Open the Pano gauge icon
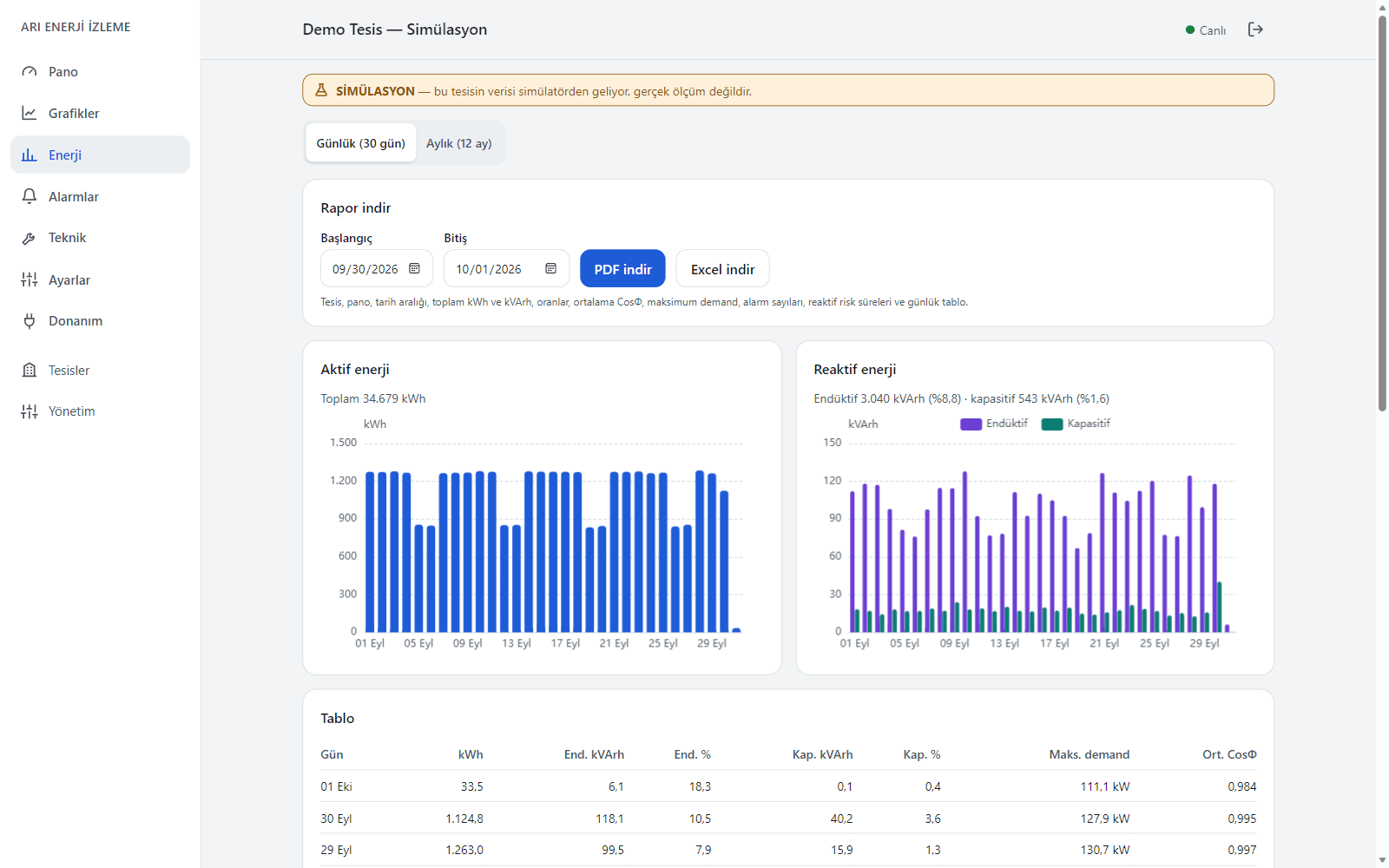Image resolution: width=1389 pixels, height=868 pixels. [30, 72]
